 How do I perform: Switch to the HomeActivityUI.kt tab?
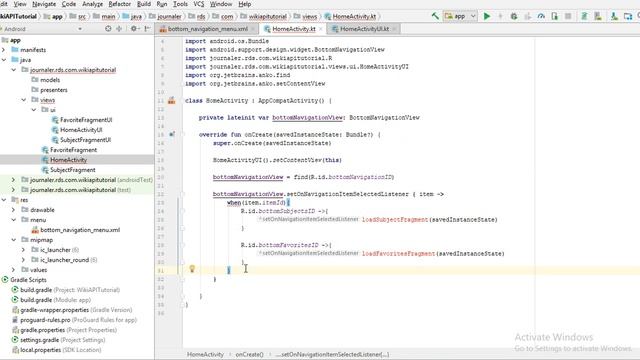coord(364,29)
